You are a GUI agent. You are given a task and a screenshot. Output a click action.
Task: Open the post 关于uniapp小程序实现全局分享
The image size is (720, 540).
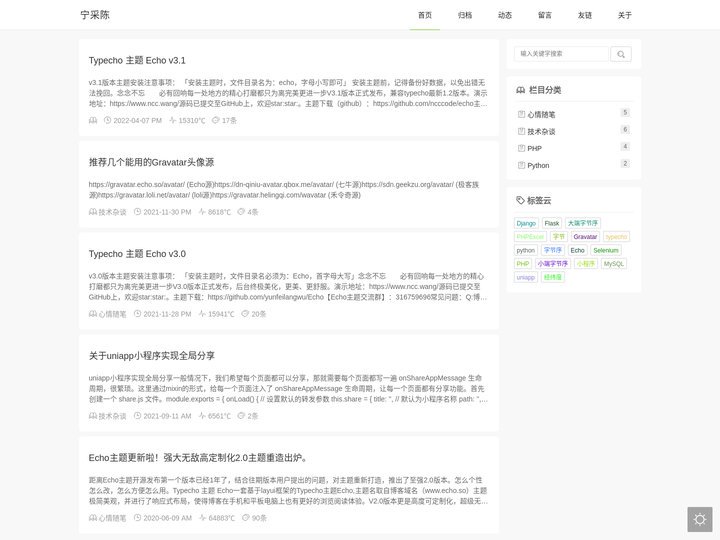point(152,356)
